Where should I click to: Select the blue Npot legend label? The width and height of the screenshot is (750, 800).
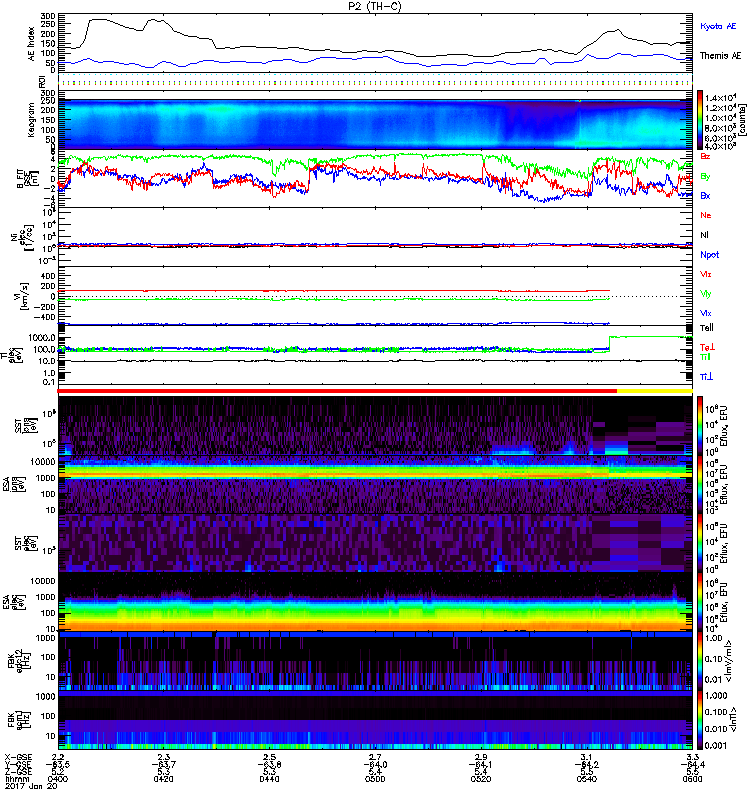710,255
